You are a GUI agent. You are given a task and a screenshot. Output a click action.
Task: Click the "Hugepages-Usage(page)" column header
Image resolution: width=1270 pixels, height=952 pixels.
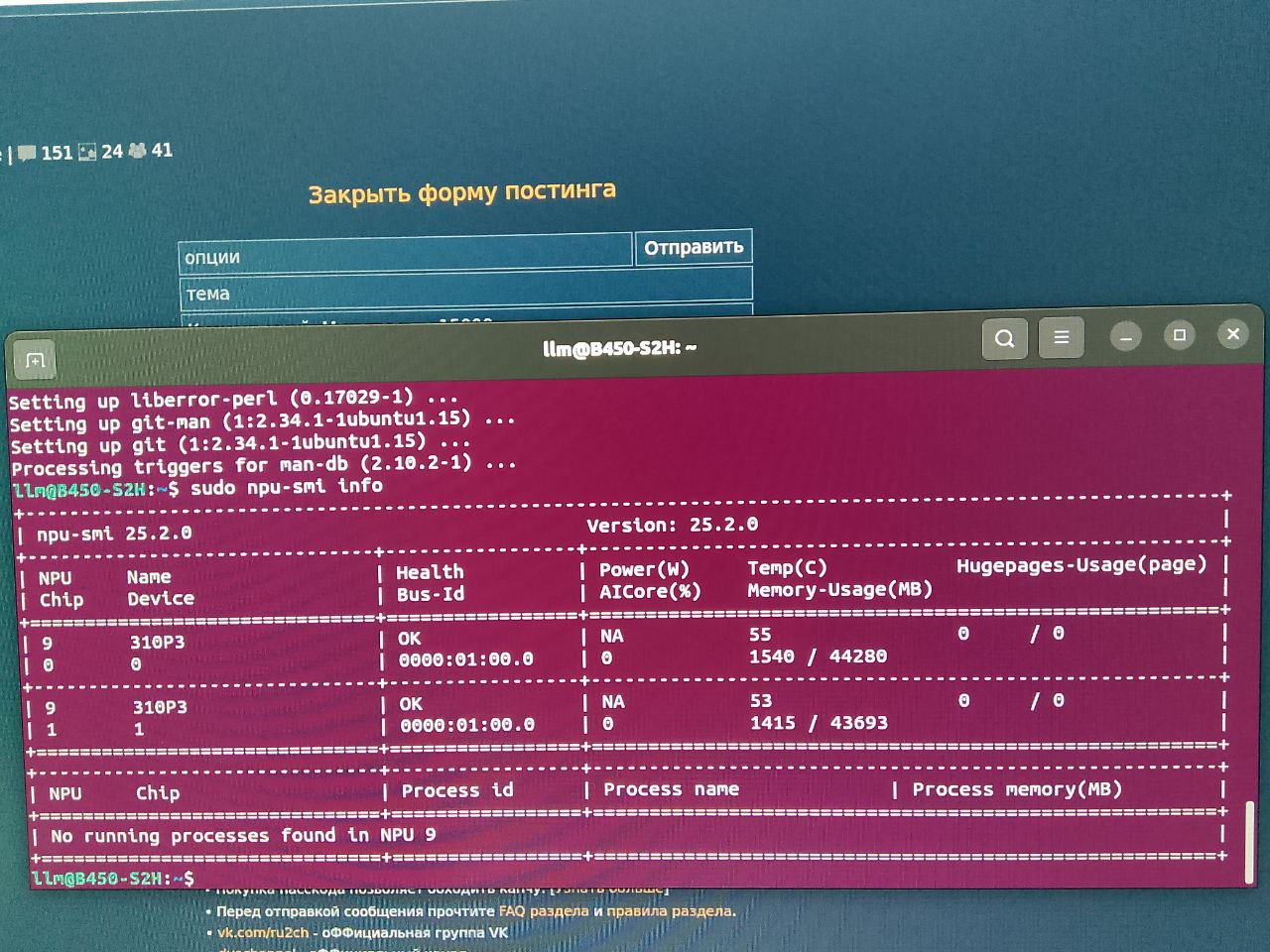[x=1081, y=565]
